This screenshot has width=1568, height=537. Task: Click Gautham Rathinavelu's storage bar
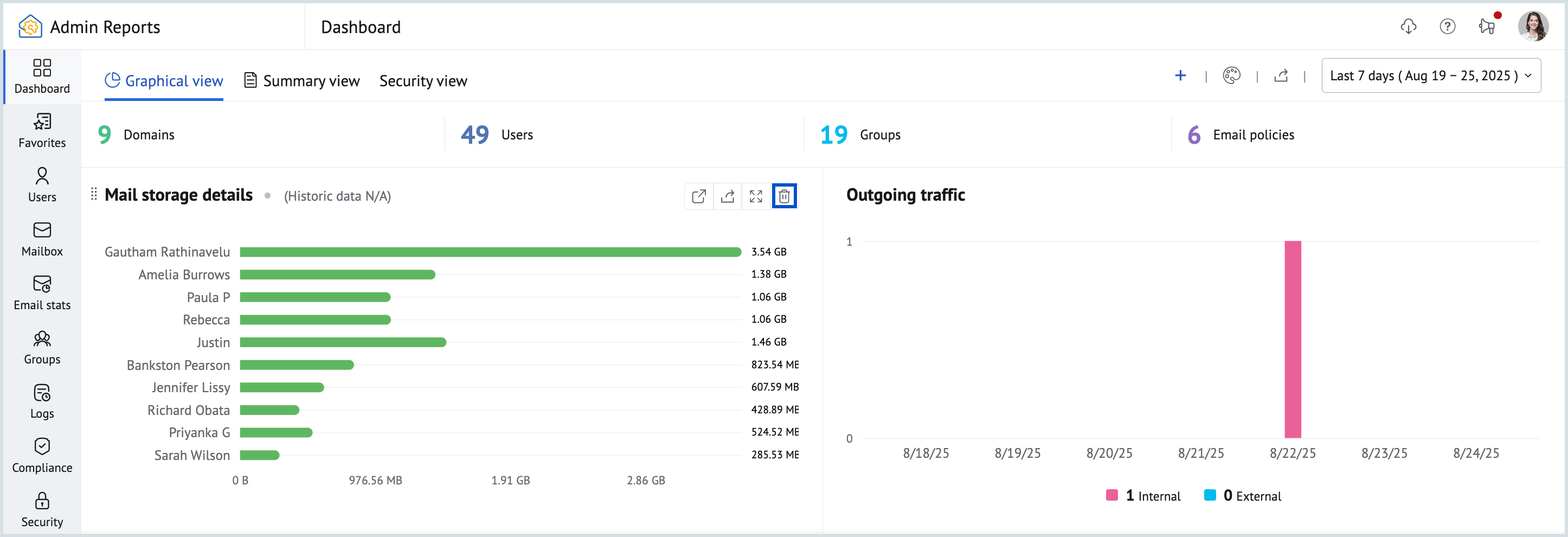490,252
